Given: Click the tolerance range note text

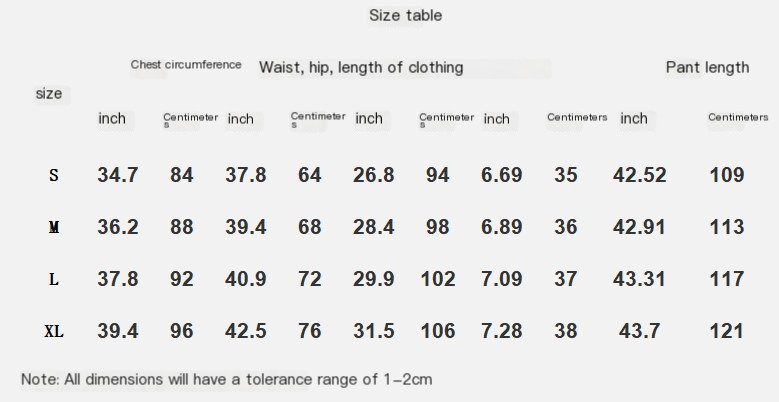Looking at the screenshot, I should (x=227, y=380).
